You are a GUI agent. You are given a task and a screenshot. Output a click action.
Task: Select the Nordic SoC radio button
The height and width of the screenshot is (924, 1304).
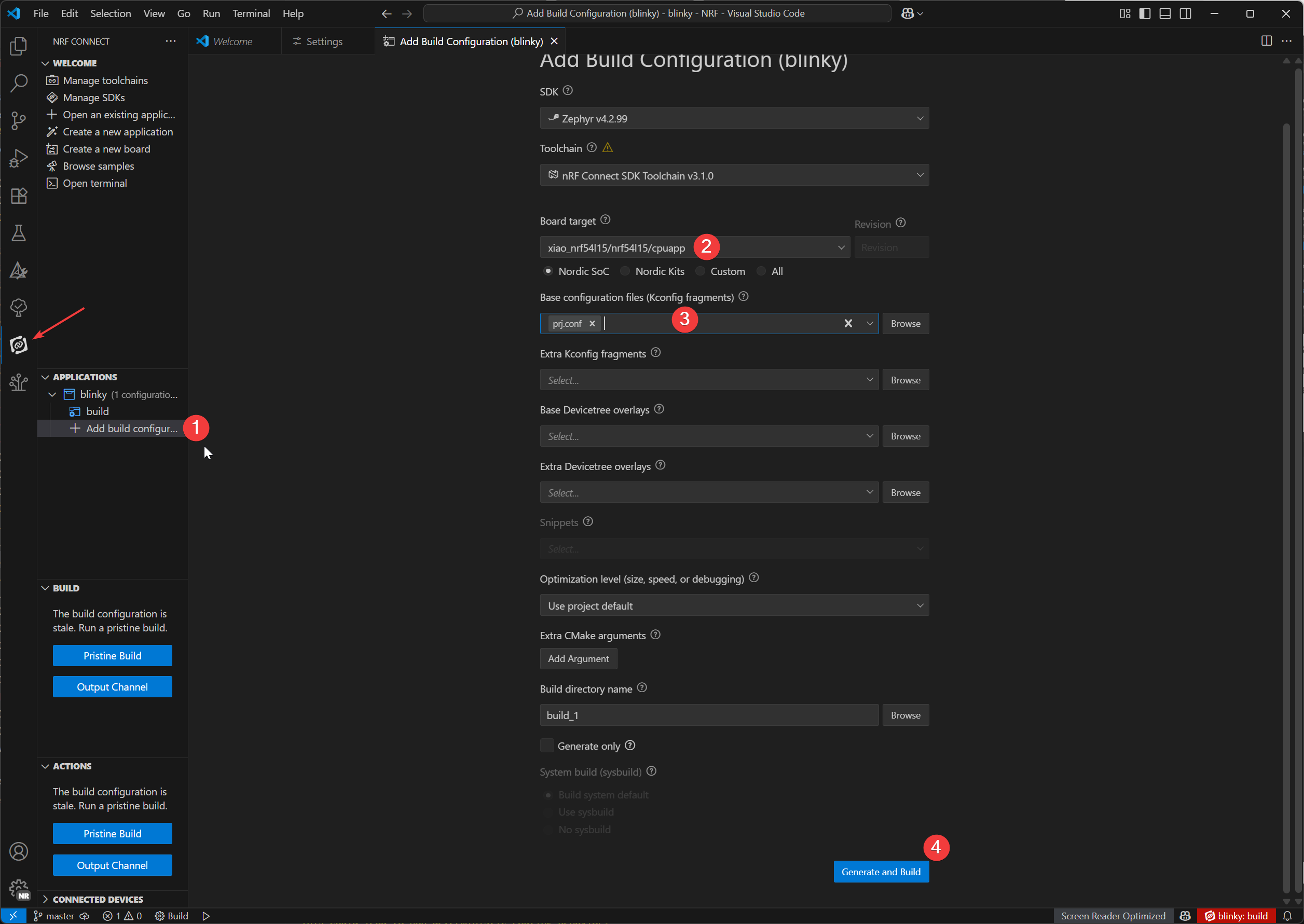[x=548, y=271]
